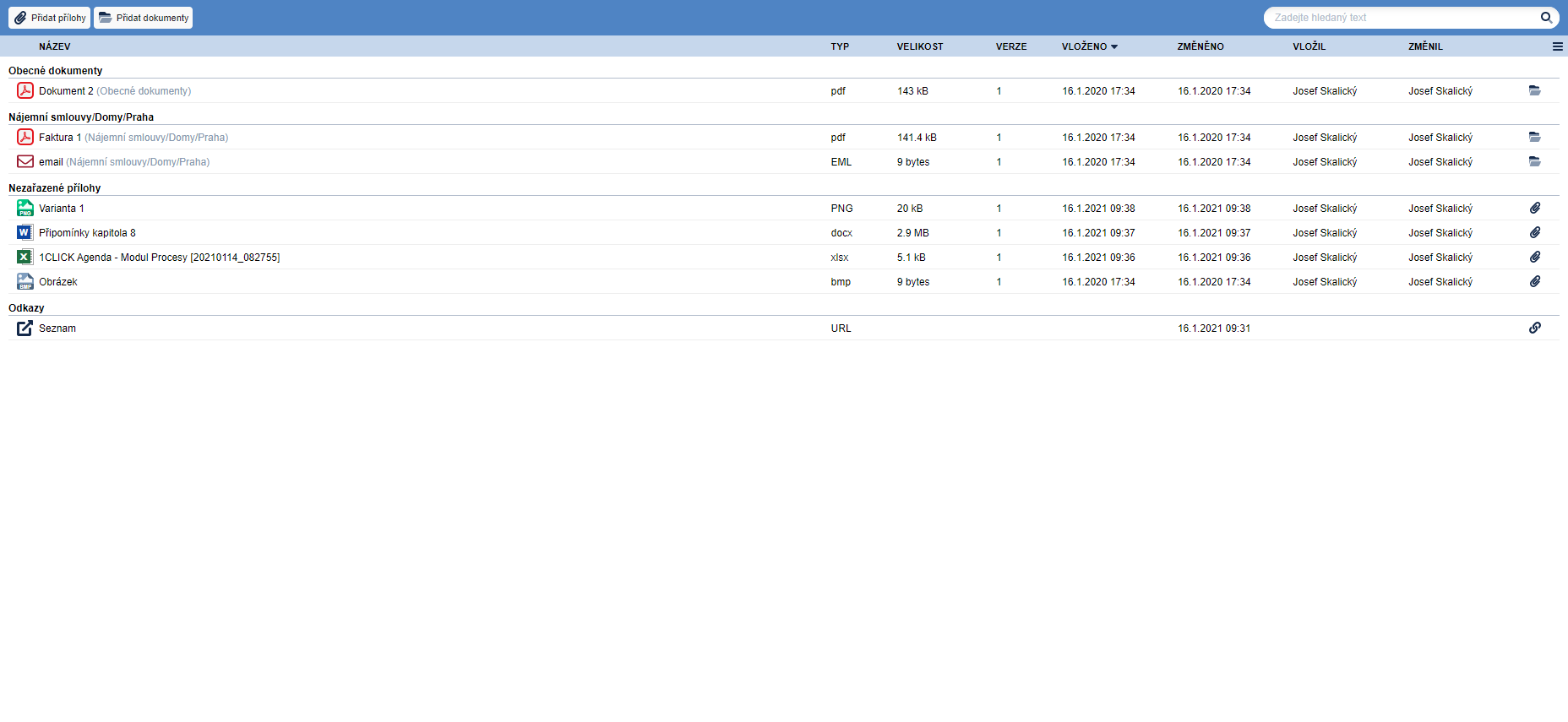Image resolution: width=1568 pixels, height=722 pixels.
Task: Click the PNG icon of Varianta 1
Action: tap(25, 208)
